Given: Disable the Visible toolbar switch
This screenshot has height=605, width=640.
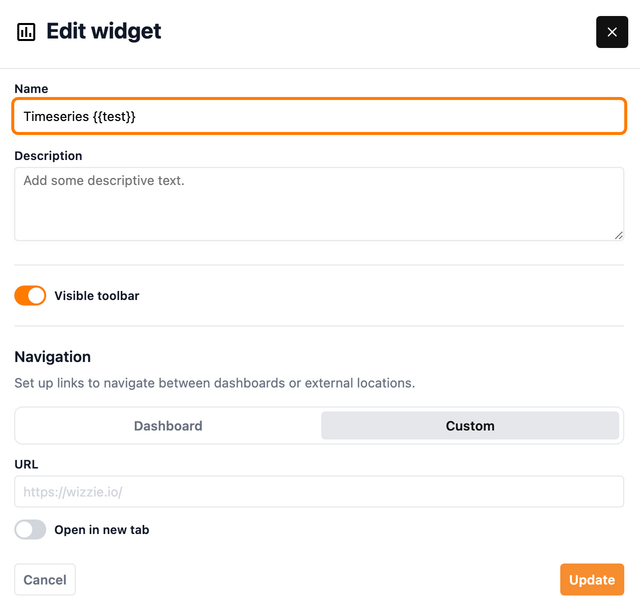Looking at the screenshot, I should [30, 296].
